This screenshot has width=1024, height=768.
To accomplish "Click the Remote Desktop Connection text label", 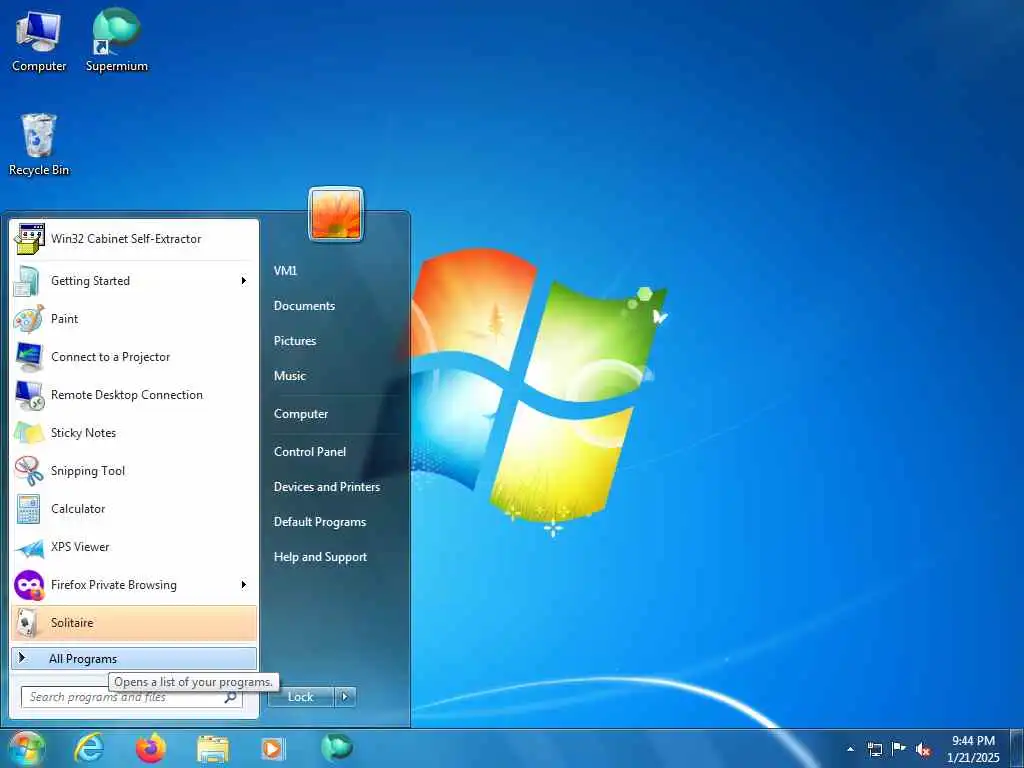I will [127, 395].
